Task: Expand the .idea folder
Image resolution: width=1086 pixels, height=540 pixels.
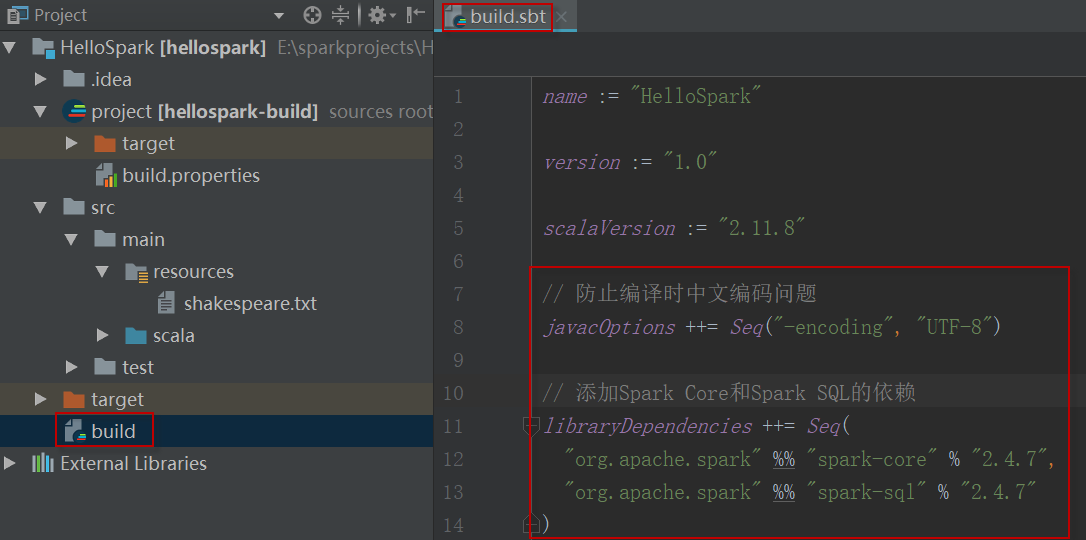Action: [40, 79]
